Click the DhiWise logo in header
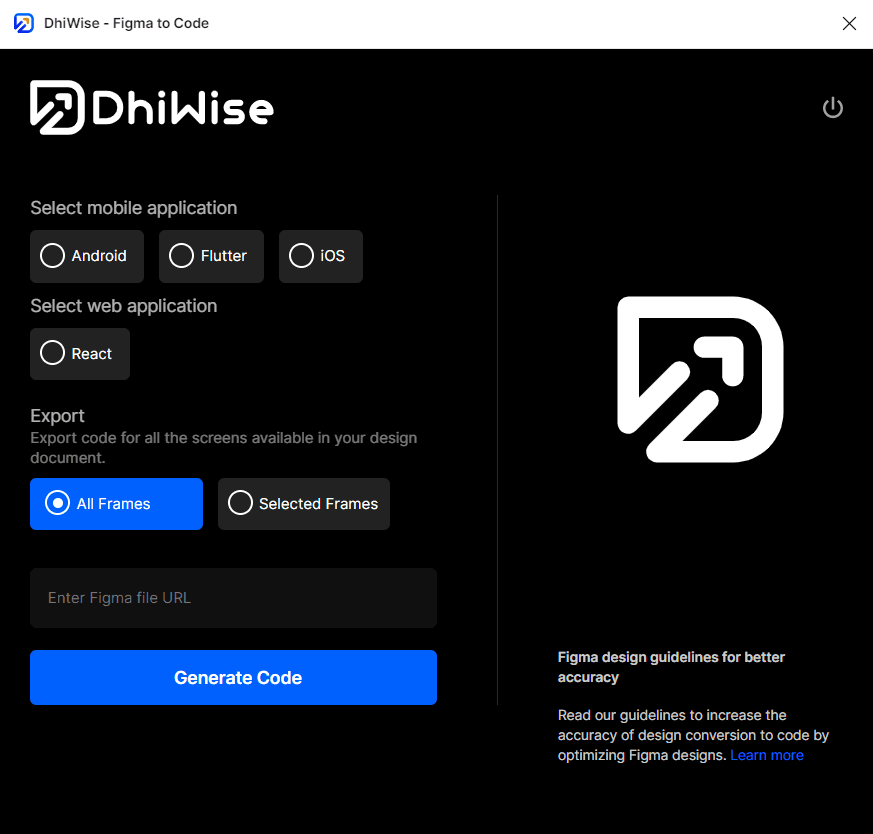The width and height of the screenshot is (873, 834). click(x=152, y=107)
